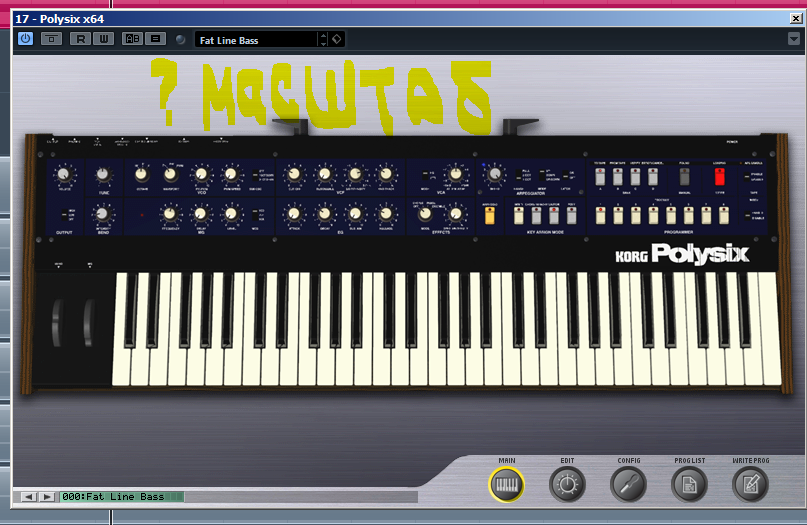Click the VCF KBD TRACK knob
The height and width of the screenshot is (525, 807).
click(385, 174)
